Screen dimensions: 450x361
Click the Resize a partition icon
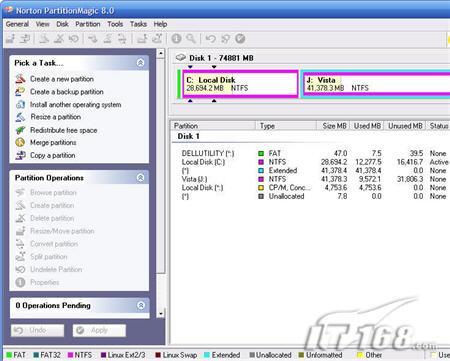[x=20, y=117]
